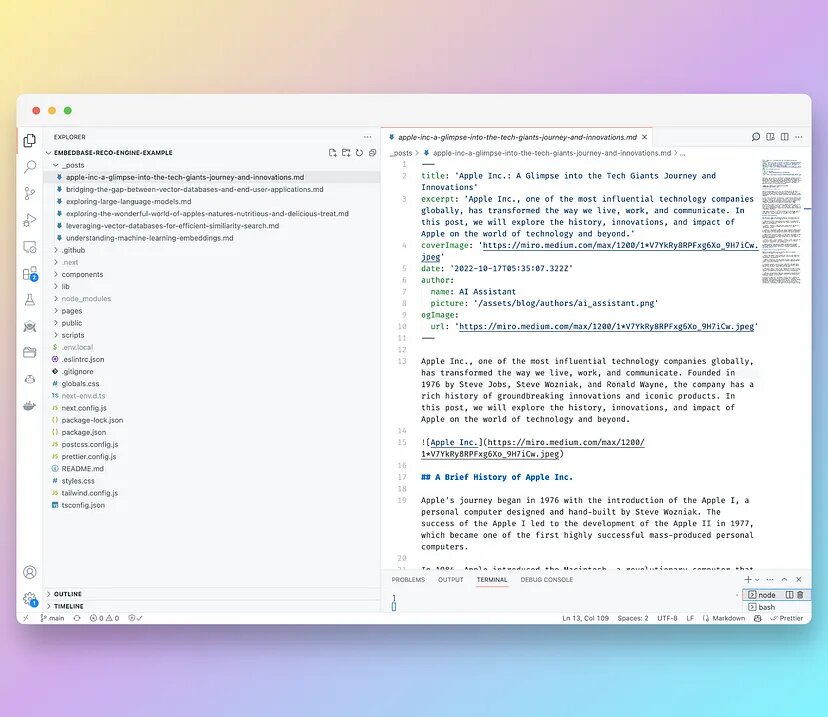This screenshot has height=717, width=828.
Task: Maximize the terminal panel size
Action: click(x=785, y=579)
